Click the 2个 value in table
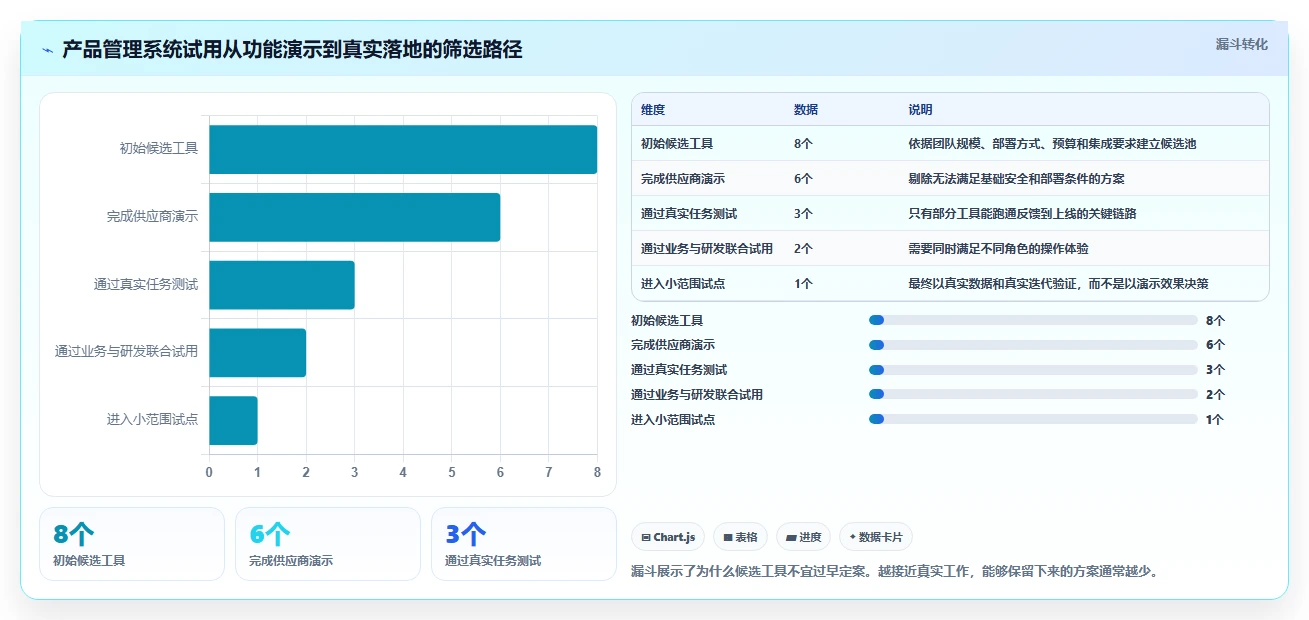The image size is (1309, 620). 803,249
